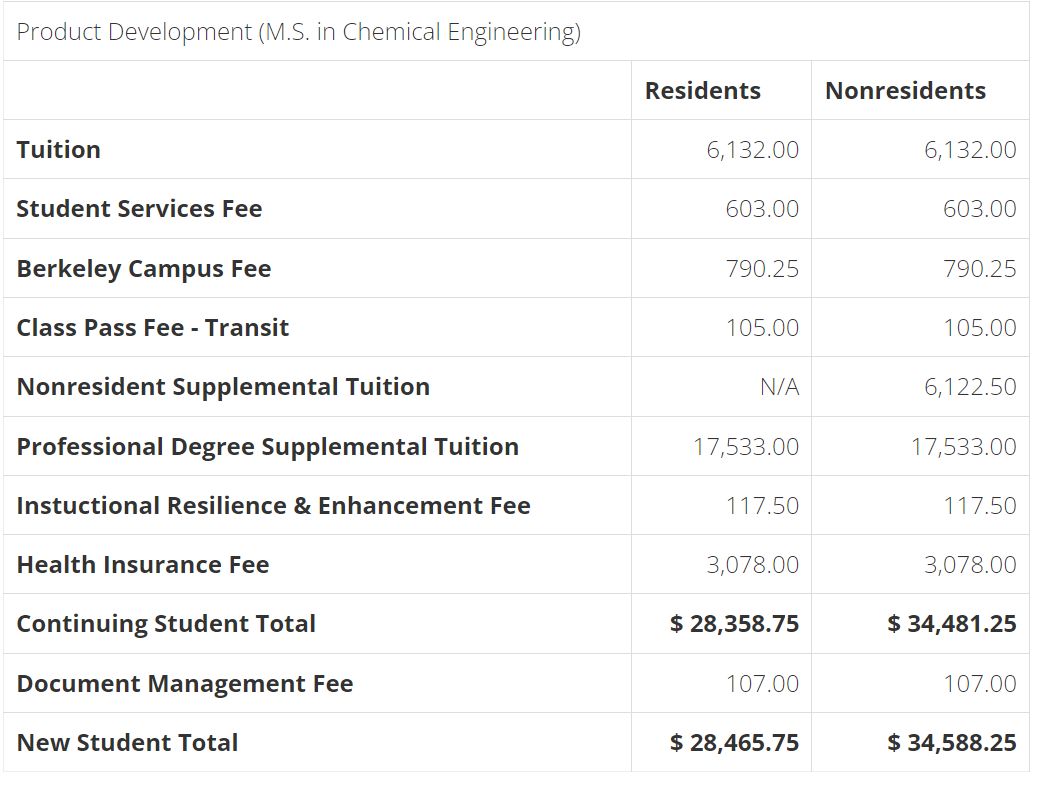Click Nonresident Supplemental Tuition label
1043x786 pixels.
pos(223,387)
